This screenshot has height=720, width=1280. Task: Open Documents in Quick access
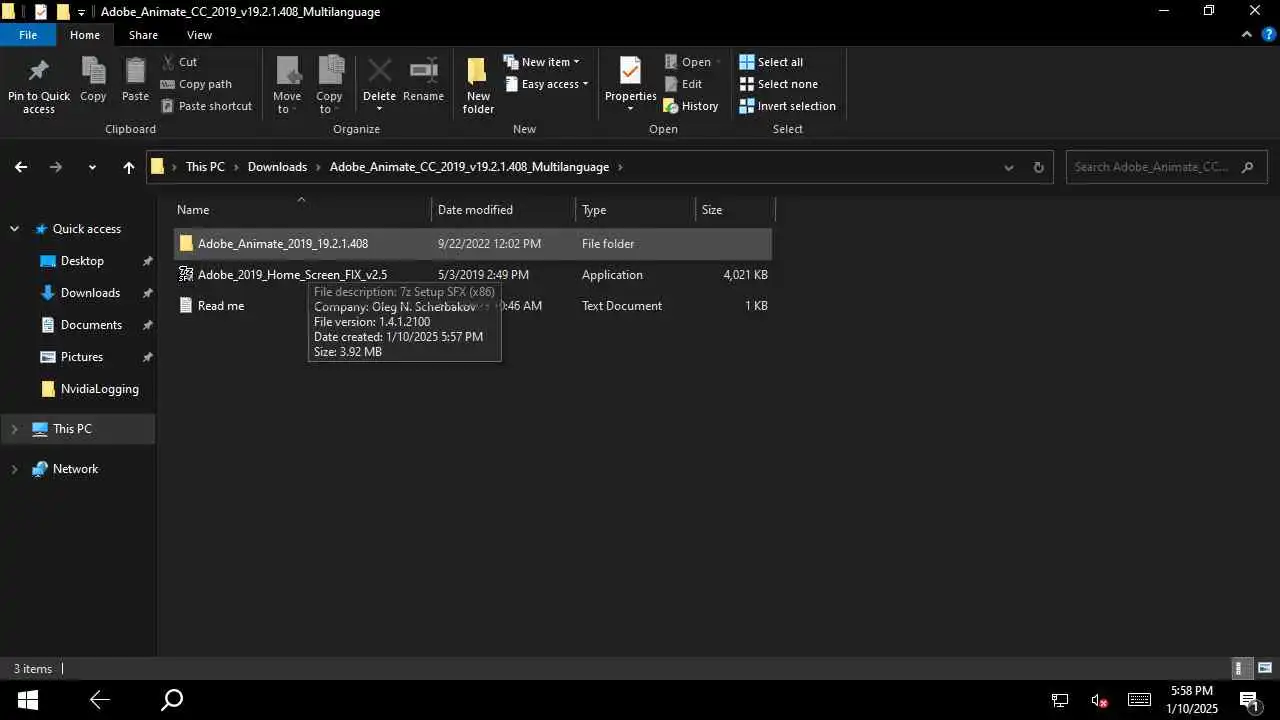pyautogui.click(x=91, y=325)
